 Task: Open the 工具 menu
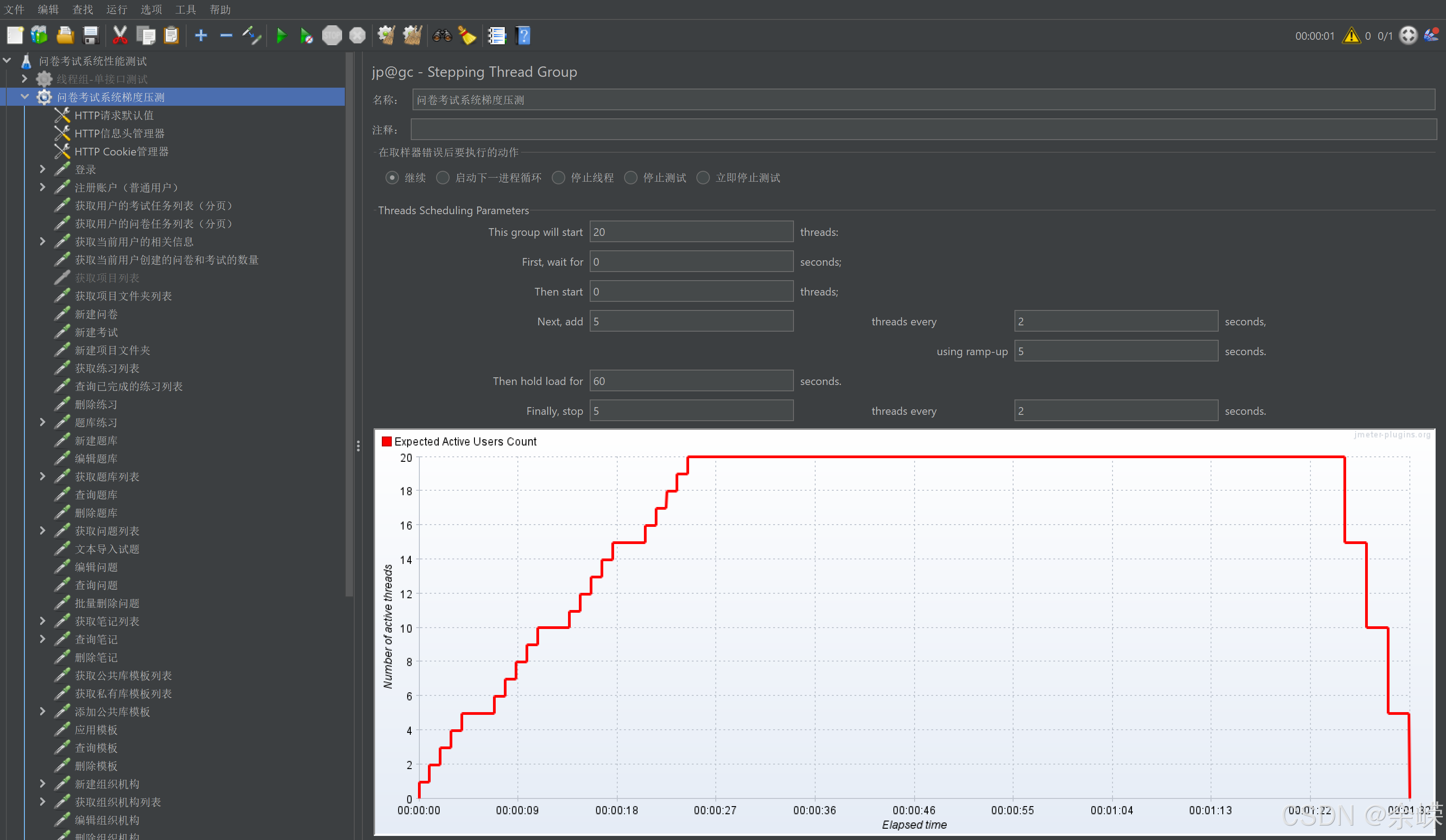[x=185, y=10]
